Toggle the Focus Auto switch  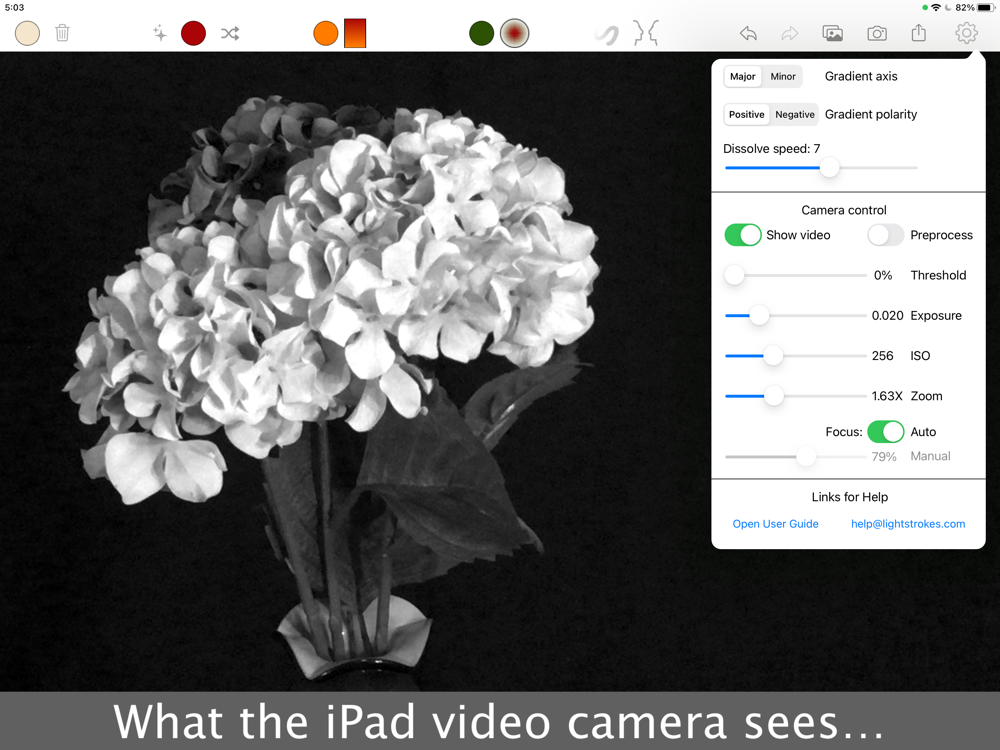(x=885, y=432)
